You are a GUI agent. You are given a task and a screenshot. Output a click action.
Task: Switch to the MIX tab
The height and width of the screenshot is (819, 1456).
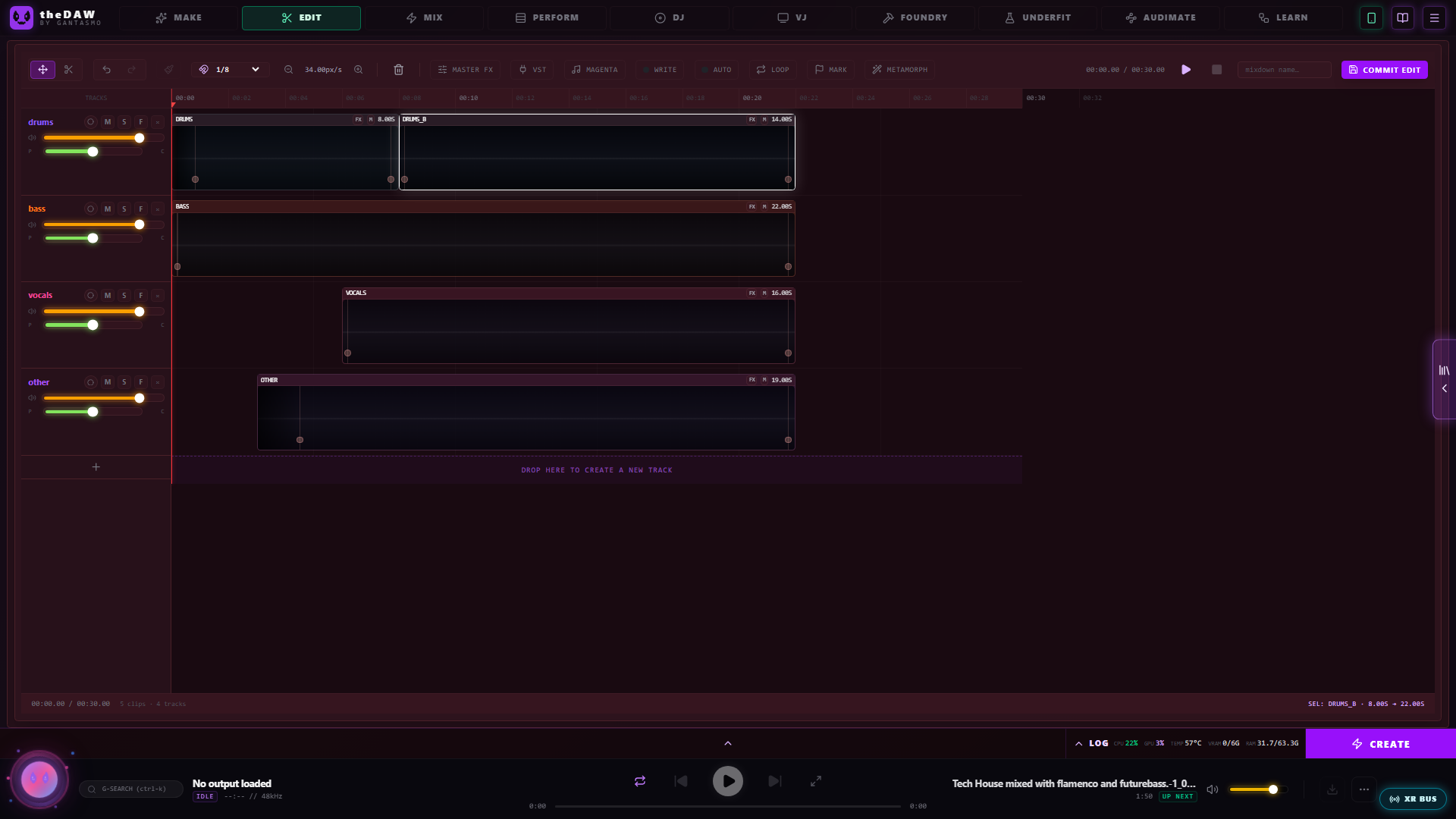pos(425,17)
